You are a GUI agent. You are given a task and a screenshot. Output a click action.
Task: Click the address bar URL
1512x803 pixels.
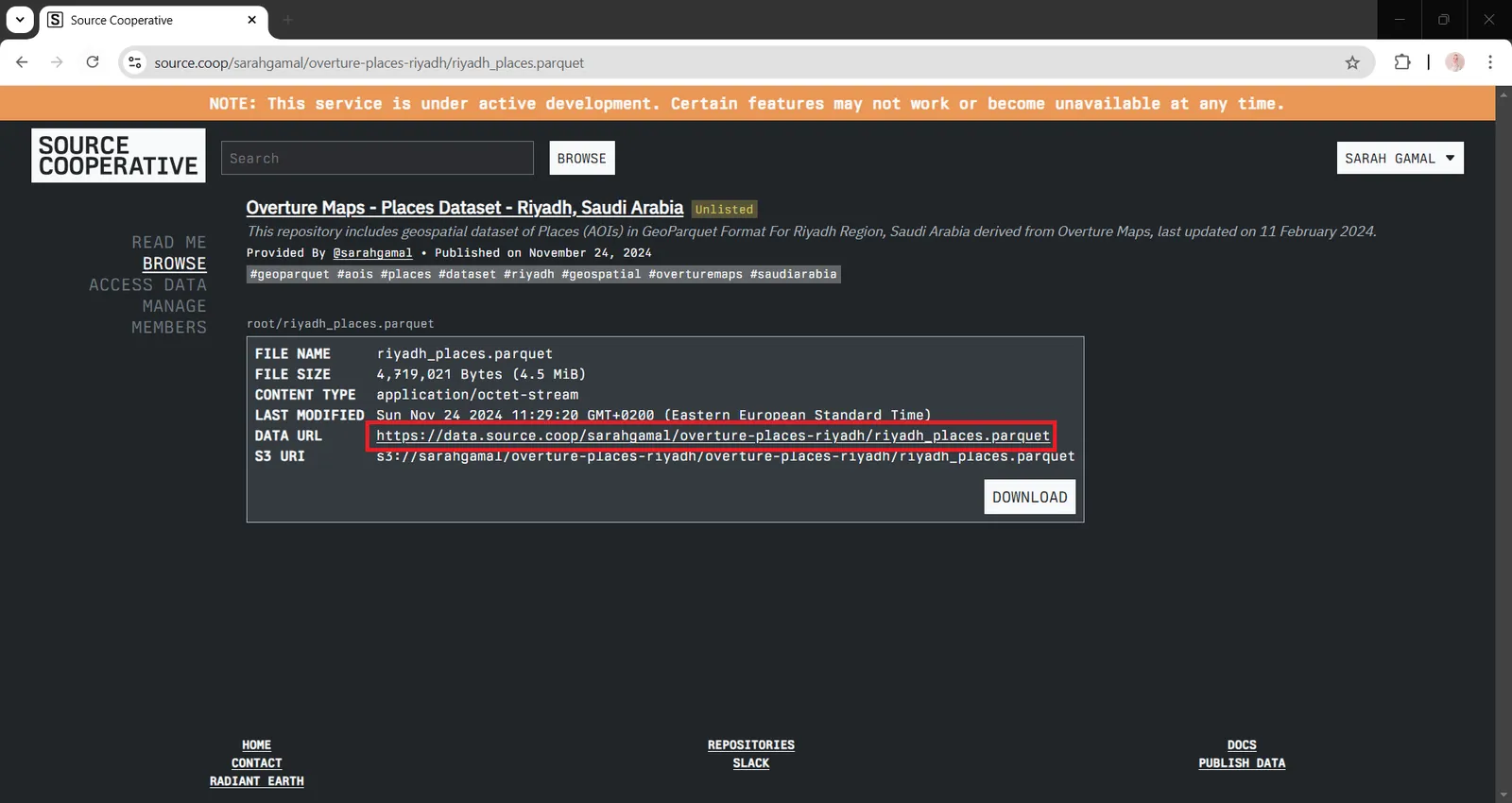[x=369, y=63]
